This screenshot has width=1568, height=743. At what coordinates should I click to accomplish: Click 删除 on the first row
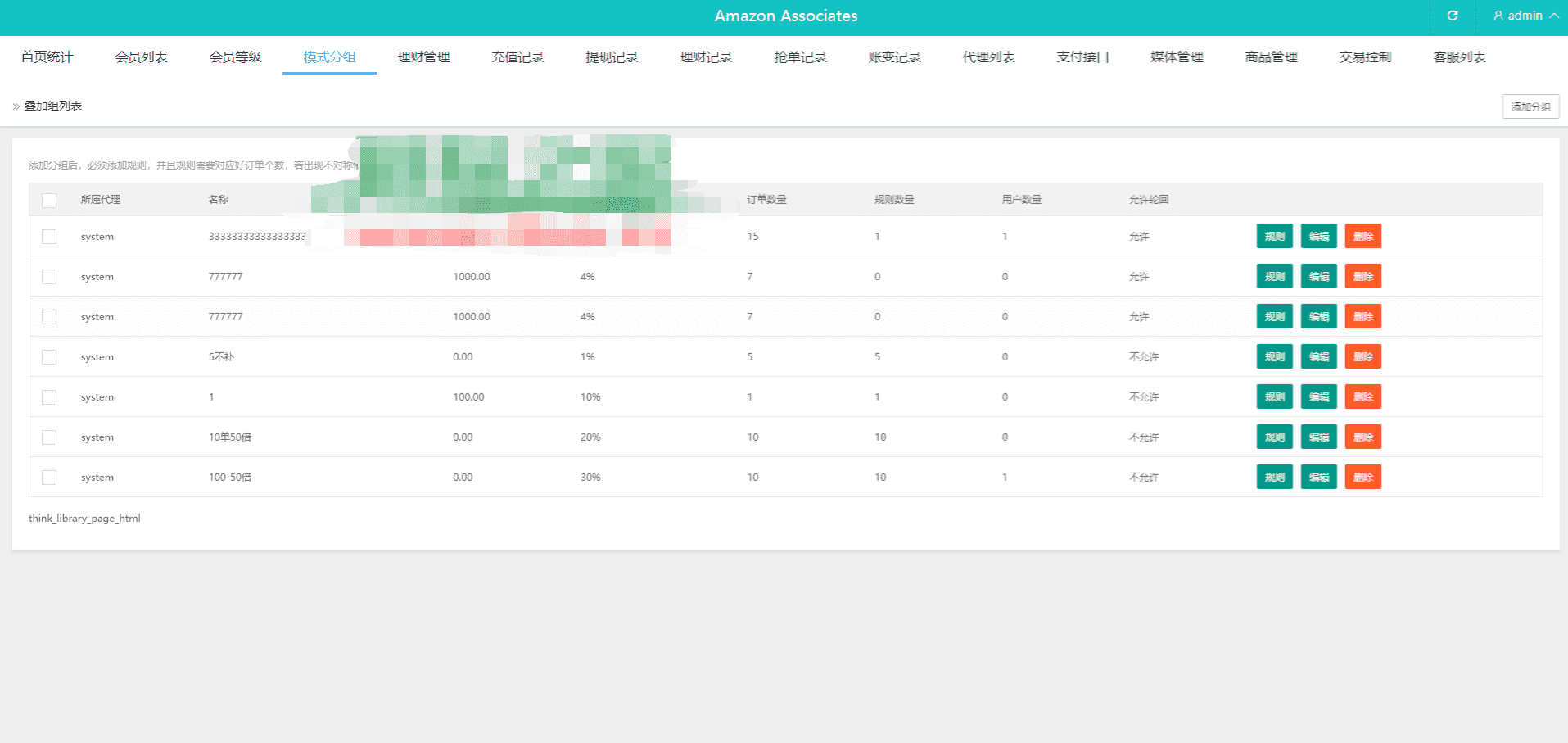(1362, 236)
